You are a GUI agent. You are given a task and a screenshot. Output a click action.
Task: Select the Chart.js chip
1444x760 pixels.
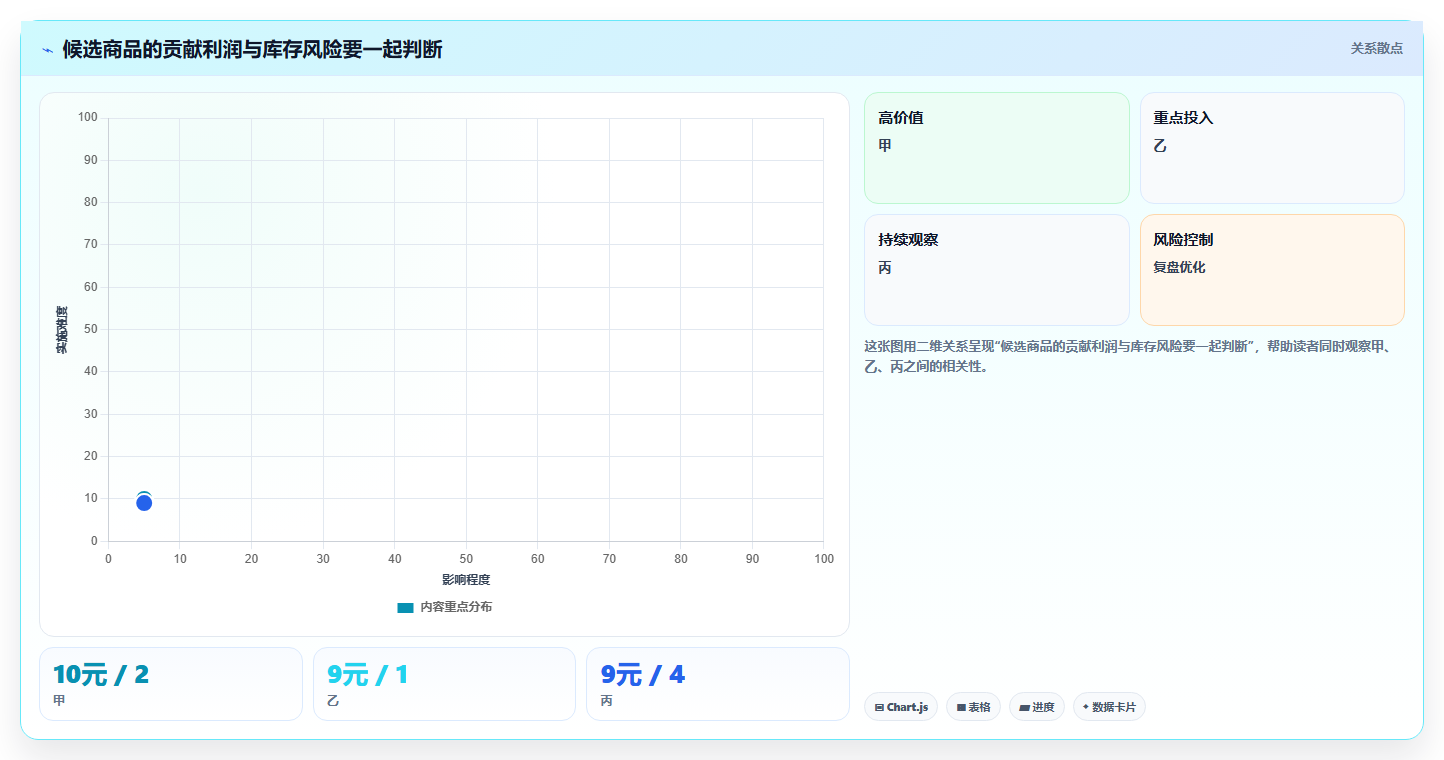(x=901, y=707)
